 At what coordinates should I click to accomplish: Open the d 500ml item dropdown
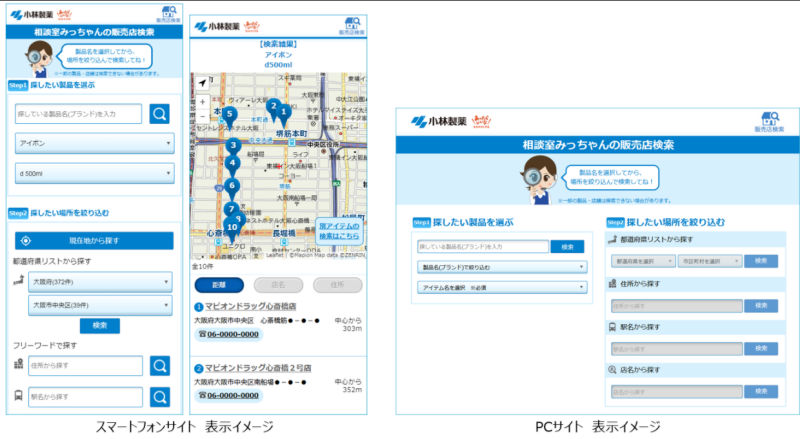(94, 174)
